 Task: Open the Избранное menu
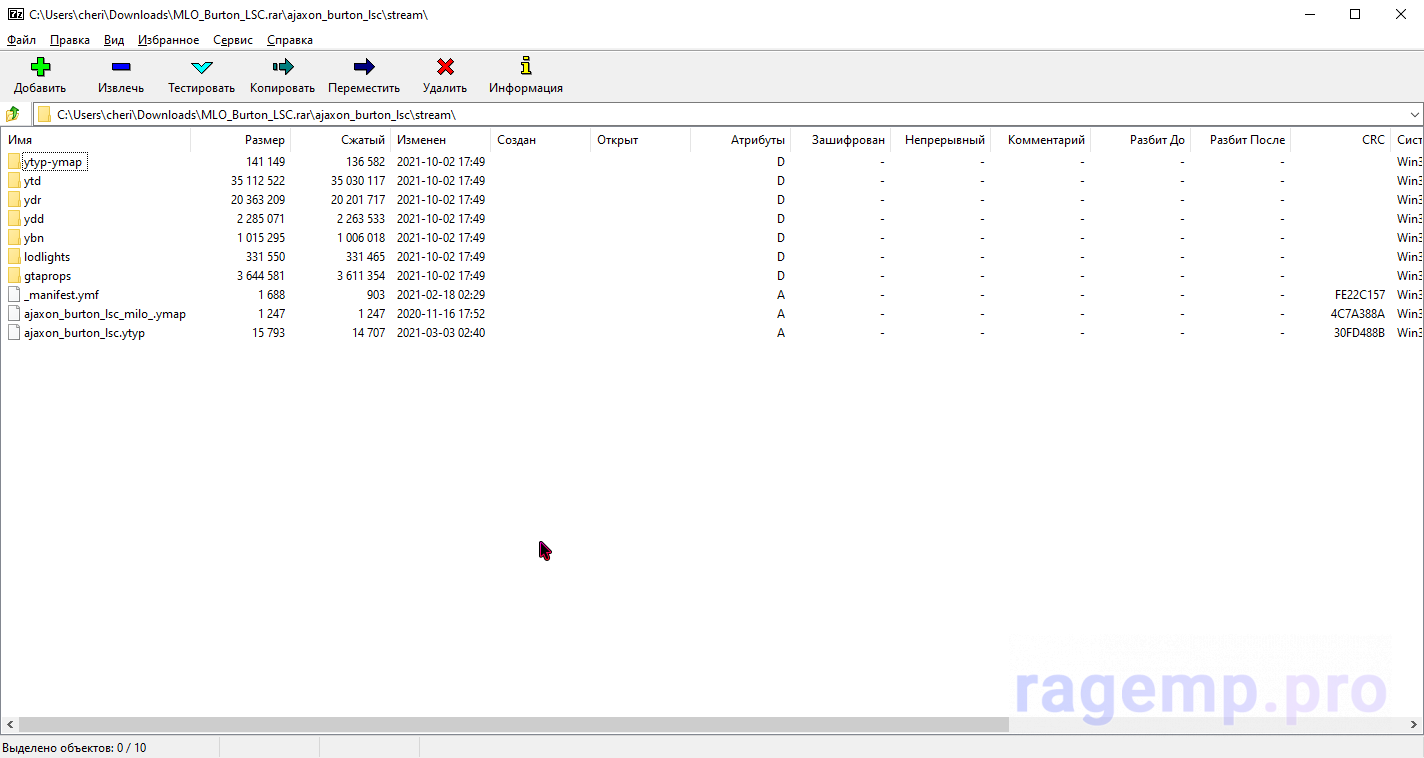click(168, 40)
